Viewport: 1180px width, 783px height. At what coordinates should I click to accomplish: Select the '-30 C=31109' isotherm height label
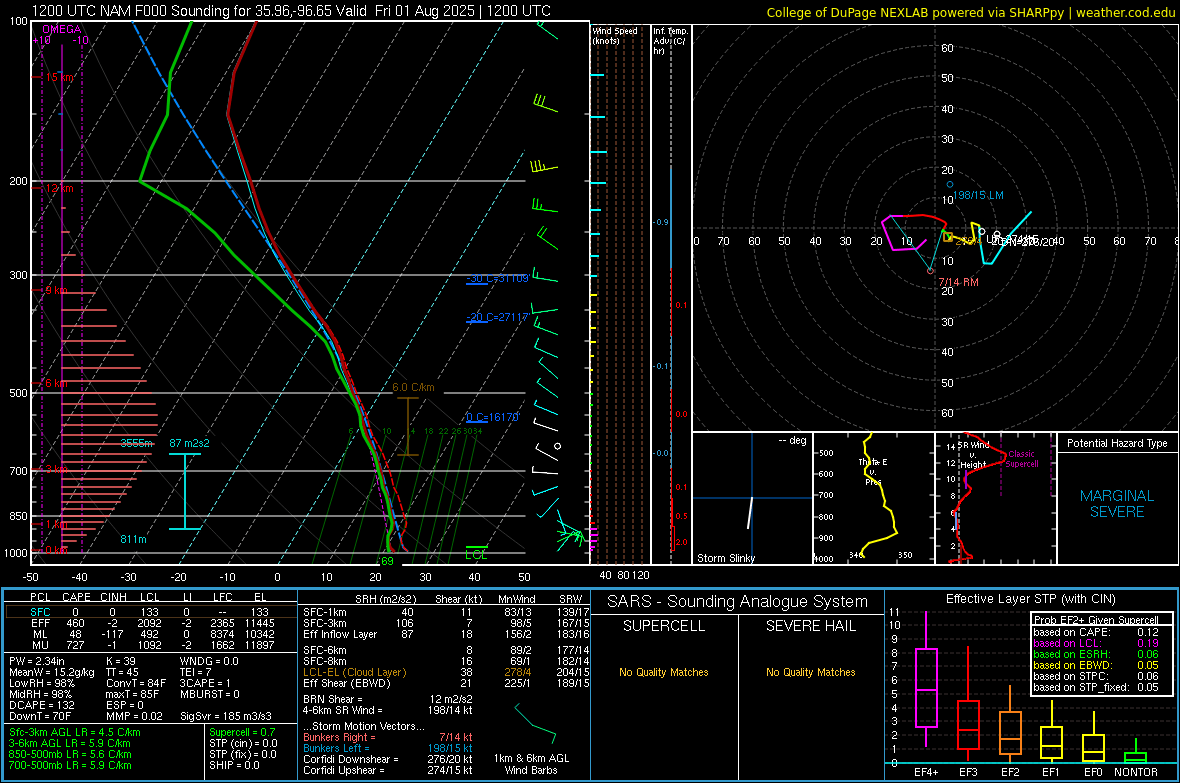coord(497,279)
